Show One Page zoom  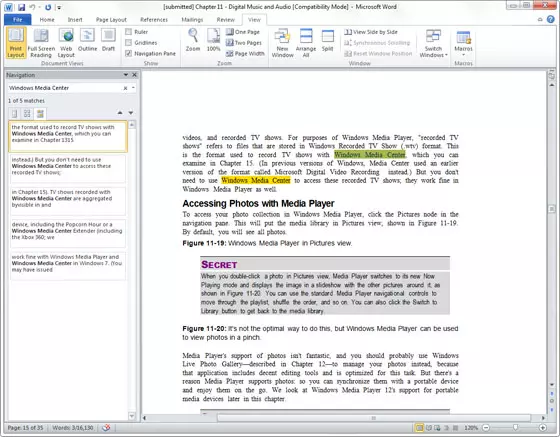(243, 32)
